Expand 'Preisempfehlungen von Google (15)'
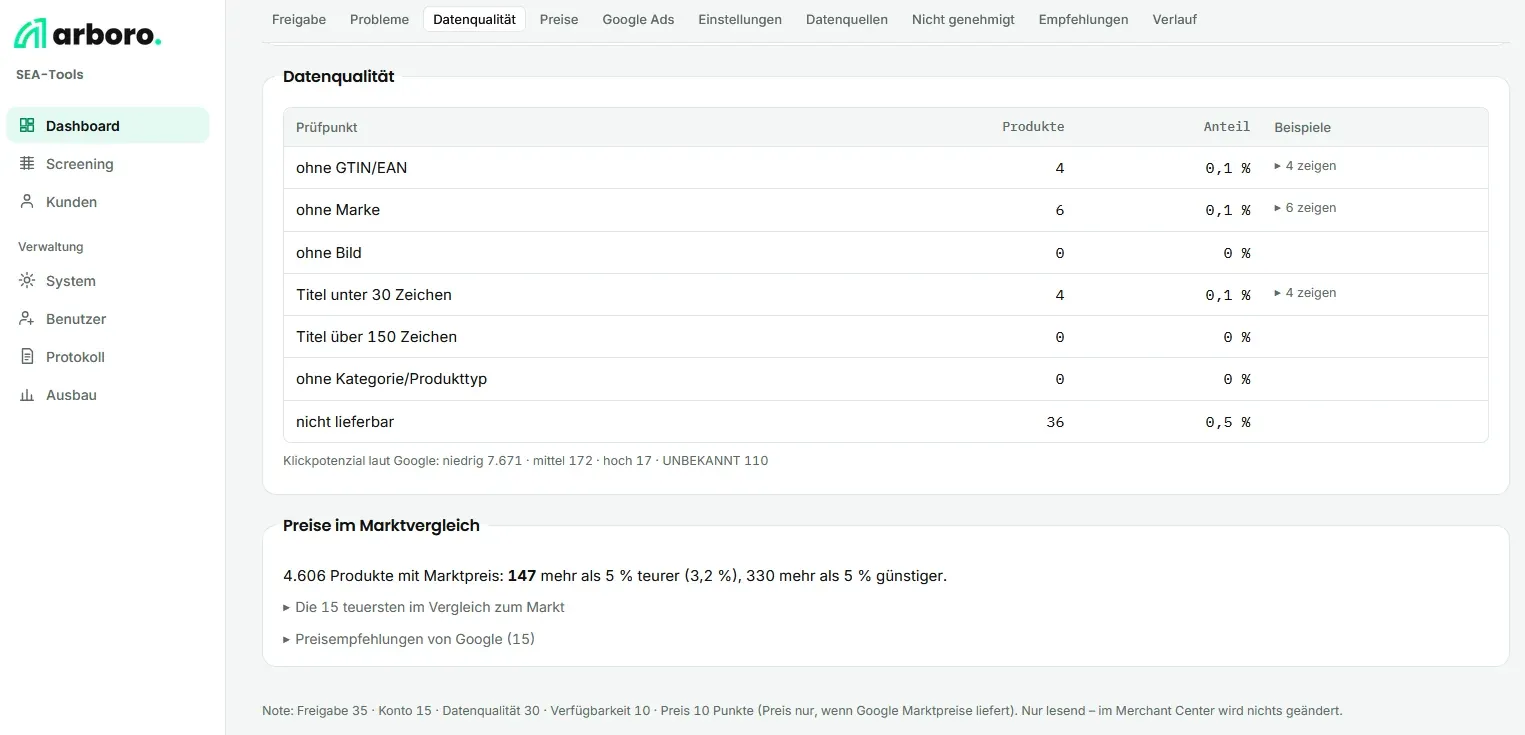The height and width of the screenshot is (735, 1525). (409, 639)
